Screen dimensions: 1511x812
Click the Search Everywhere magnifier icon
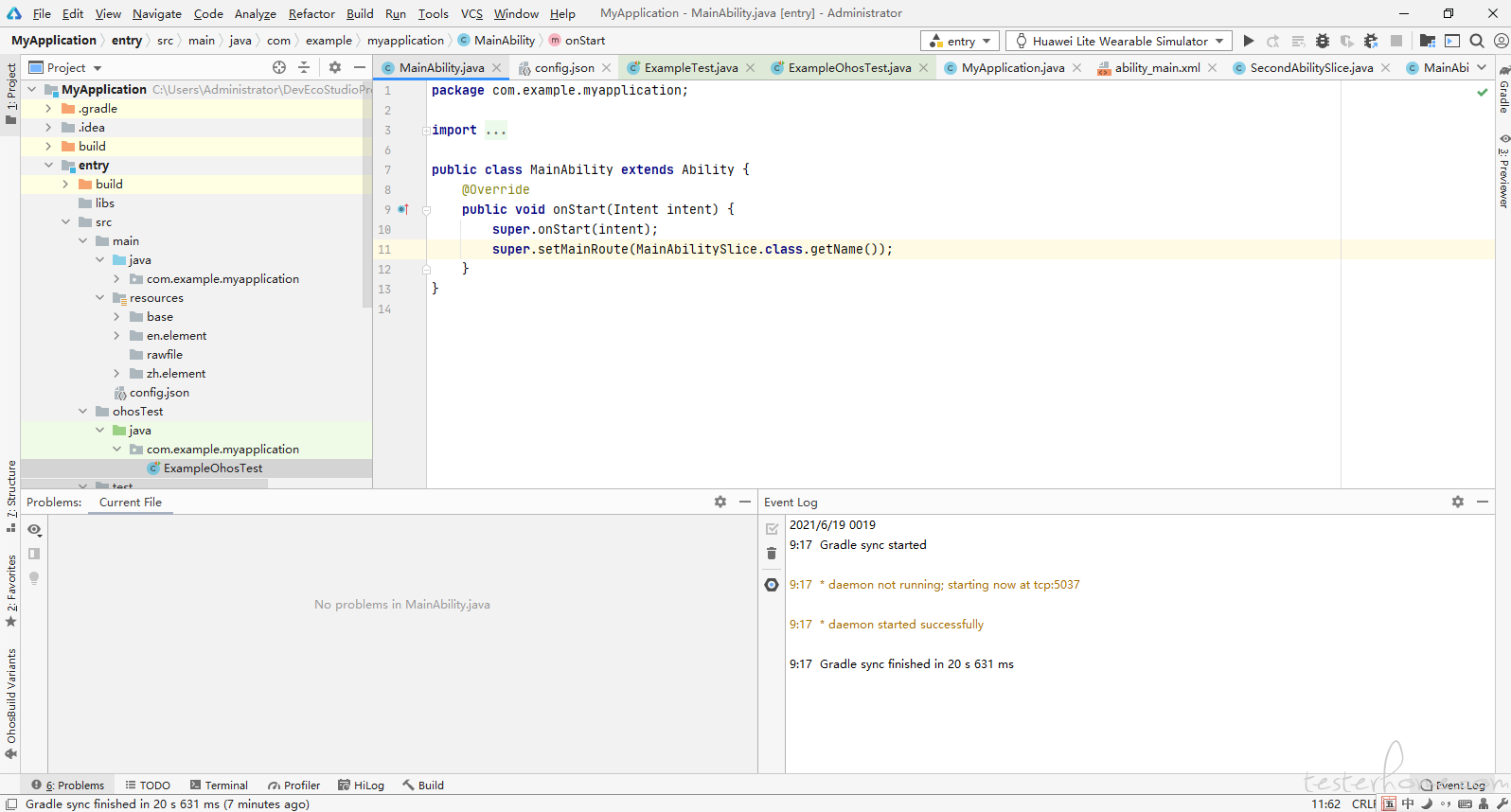(x=1477, y=41)
